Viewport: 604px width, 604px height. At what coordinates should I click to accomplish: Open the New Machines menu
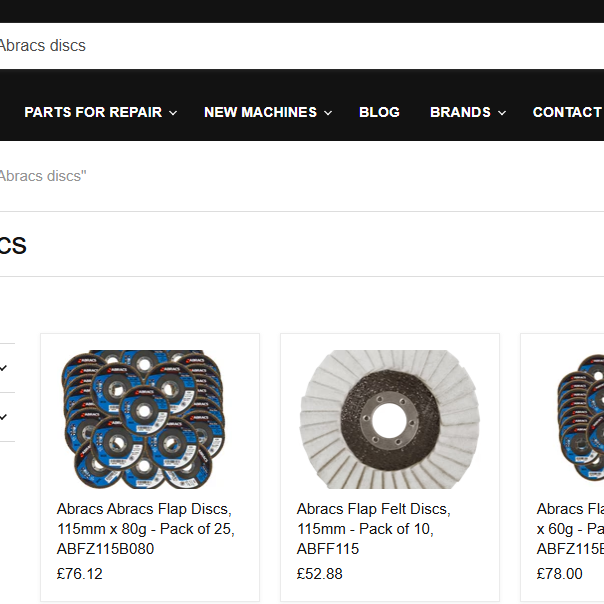click(260, 112)
